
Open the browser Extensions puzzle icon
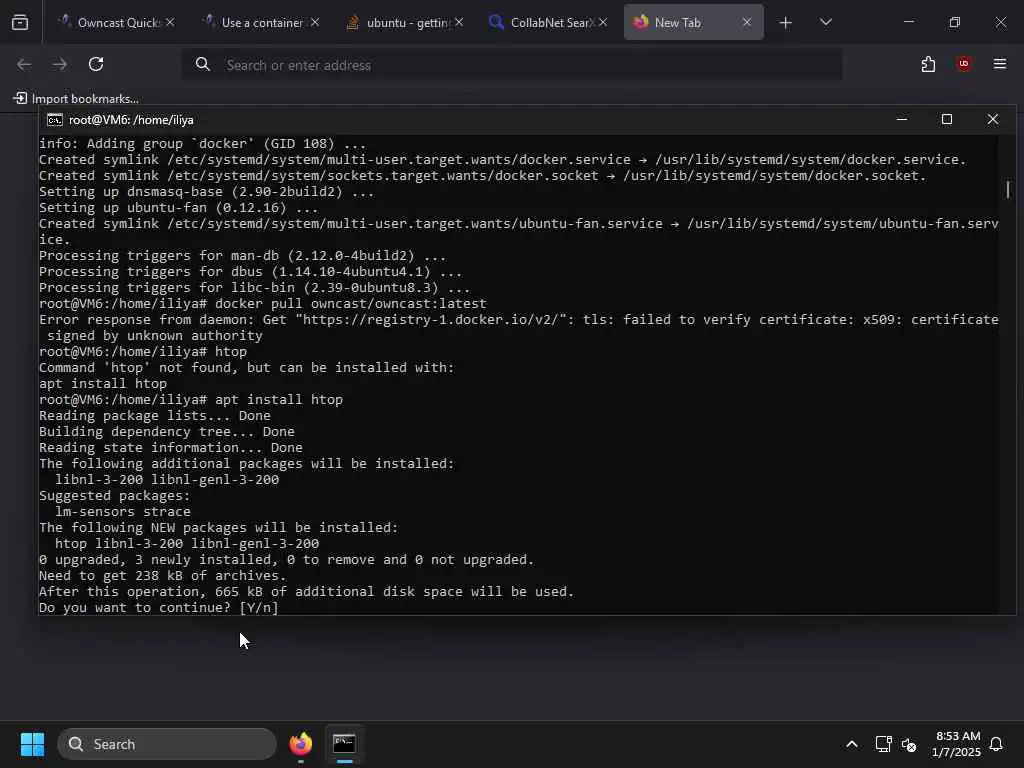point(928,64)
